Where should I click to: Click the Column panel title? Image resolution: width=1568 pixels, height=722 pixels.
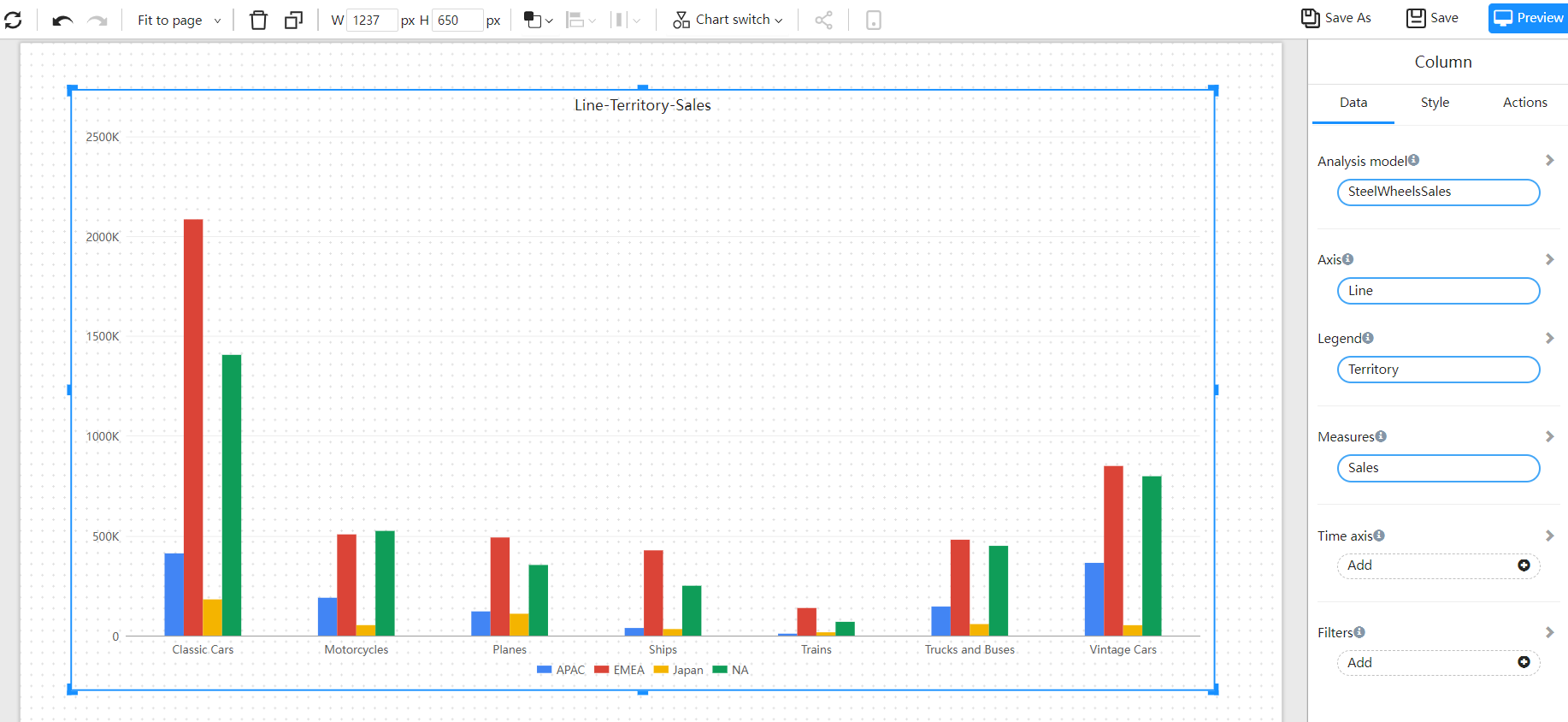[1443, 62]
